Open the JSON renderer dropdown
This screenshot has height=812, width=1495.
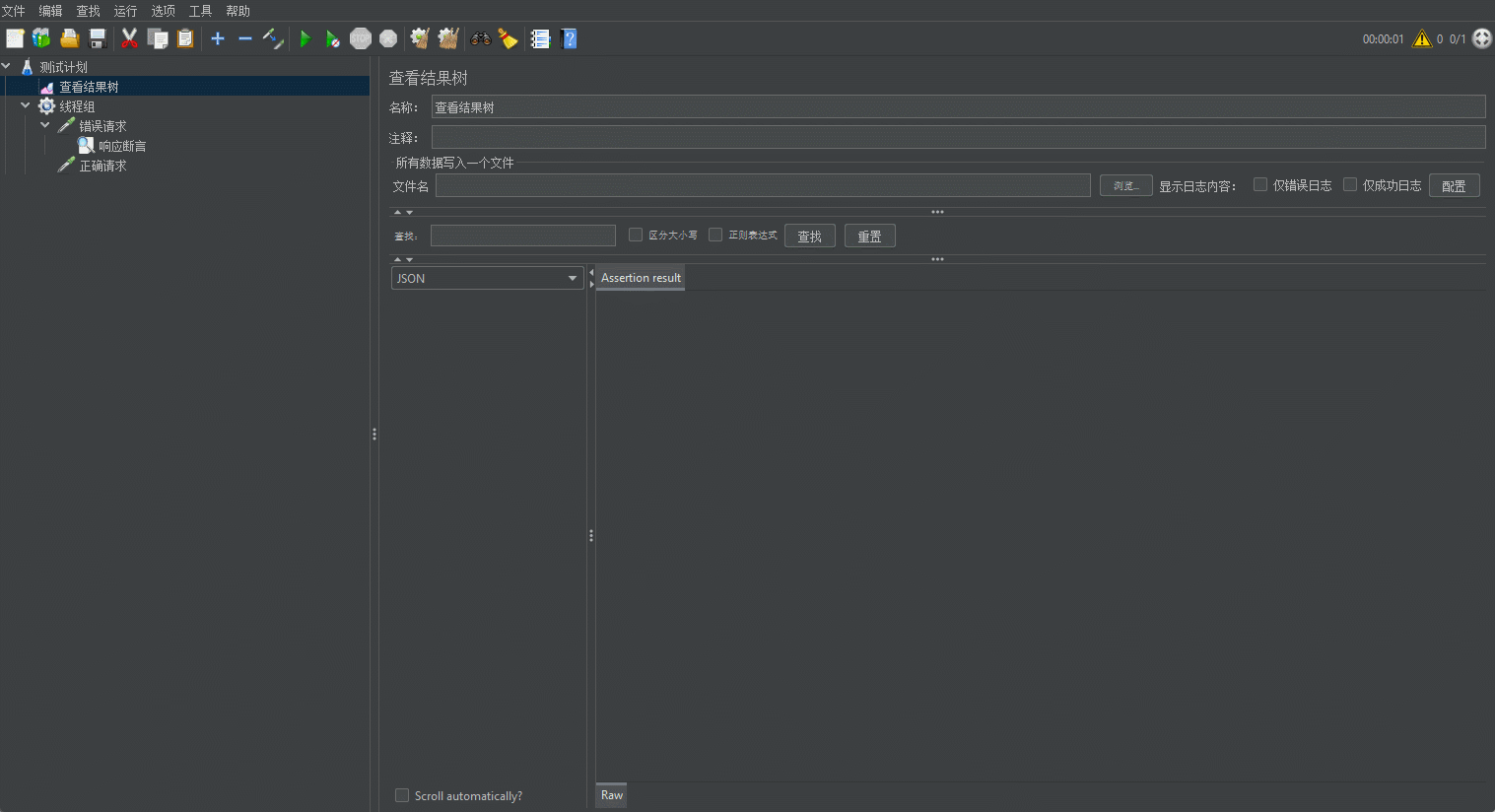click(x=487, y=279)
